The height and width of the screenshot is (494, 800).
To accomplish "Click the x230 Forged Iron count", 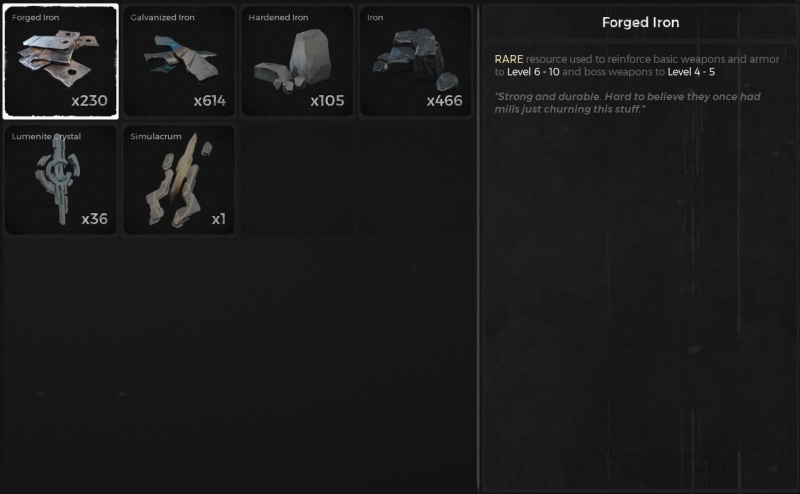I will (89, 101).
